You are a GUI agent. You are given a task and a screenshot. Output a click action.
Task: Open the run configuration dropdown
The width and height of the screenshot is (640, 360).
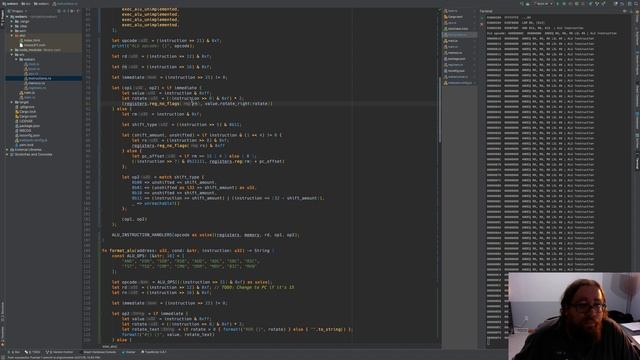click(x=542, y=4)
